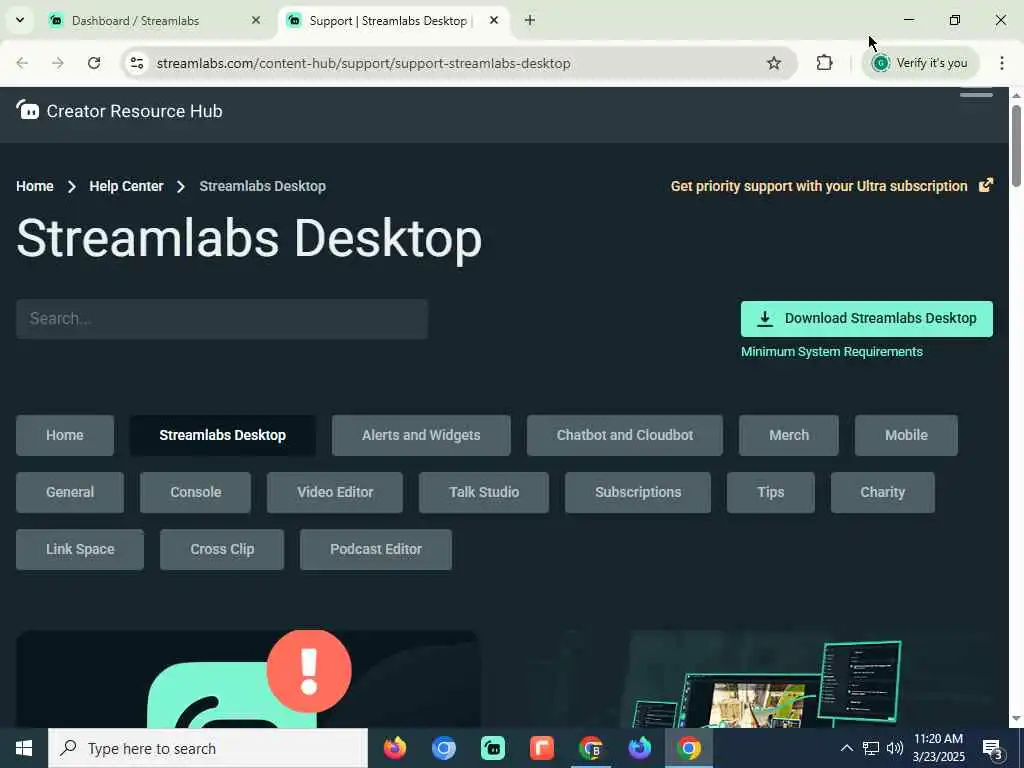Open Minimum System Requirements link
The width and height of the screenshot is (1024, 768).
tap(831, 351)
